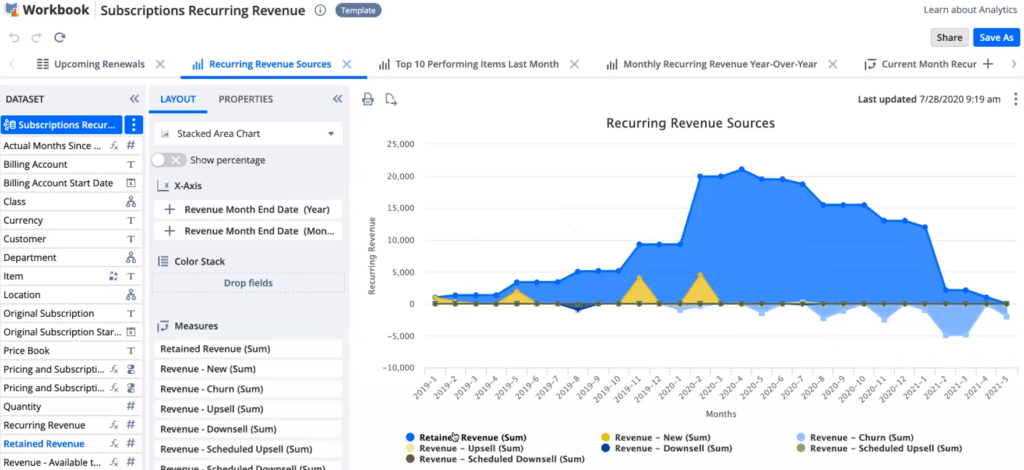The height and width of the screenshot is (470, 1024).
Task: Collapse the Layout panel with double chevron
Action: 337,99
